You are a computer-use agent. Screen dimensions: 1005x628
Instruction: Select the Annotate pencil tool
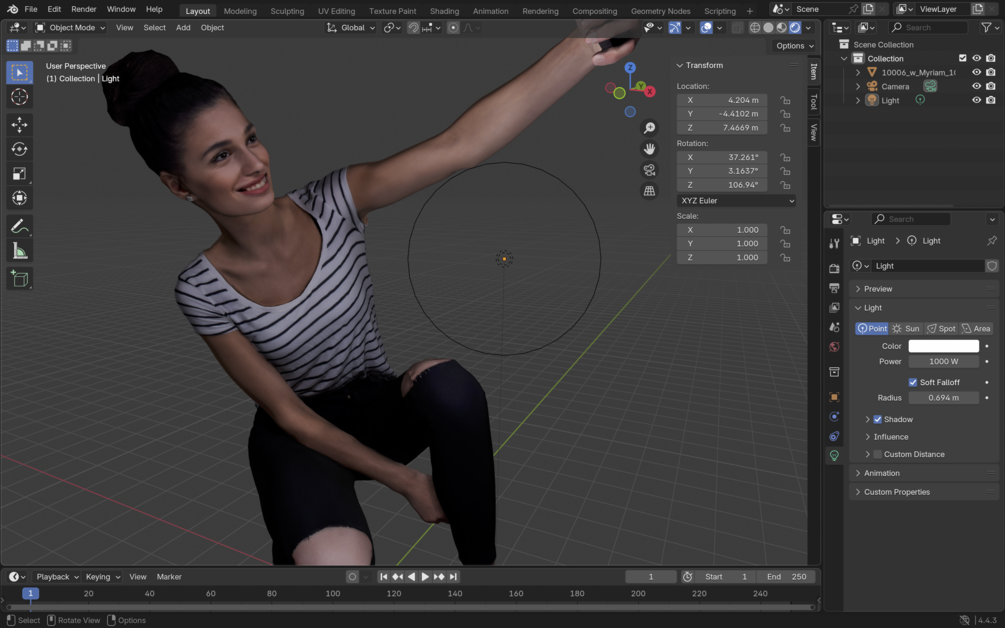[19, 227]
